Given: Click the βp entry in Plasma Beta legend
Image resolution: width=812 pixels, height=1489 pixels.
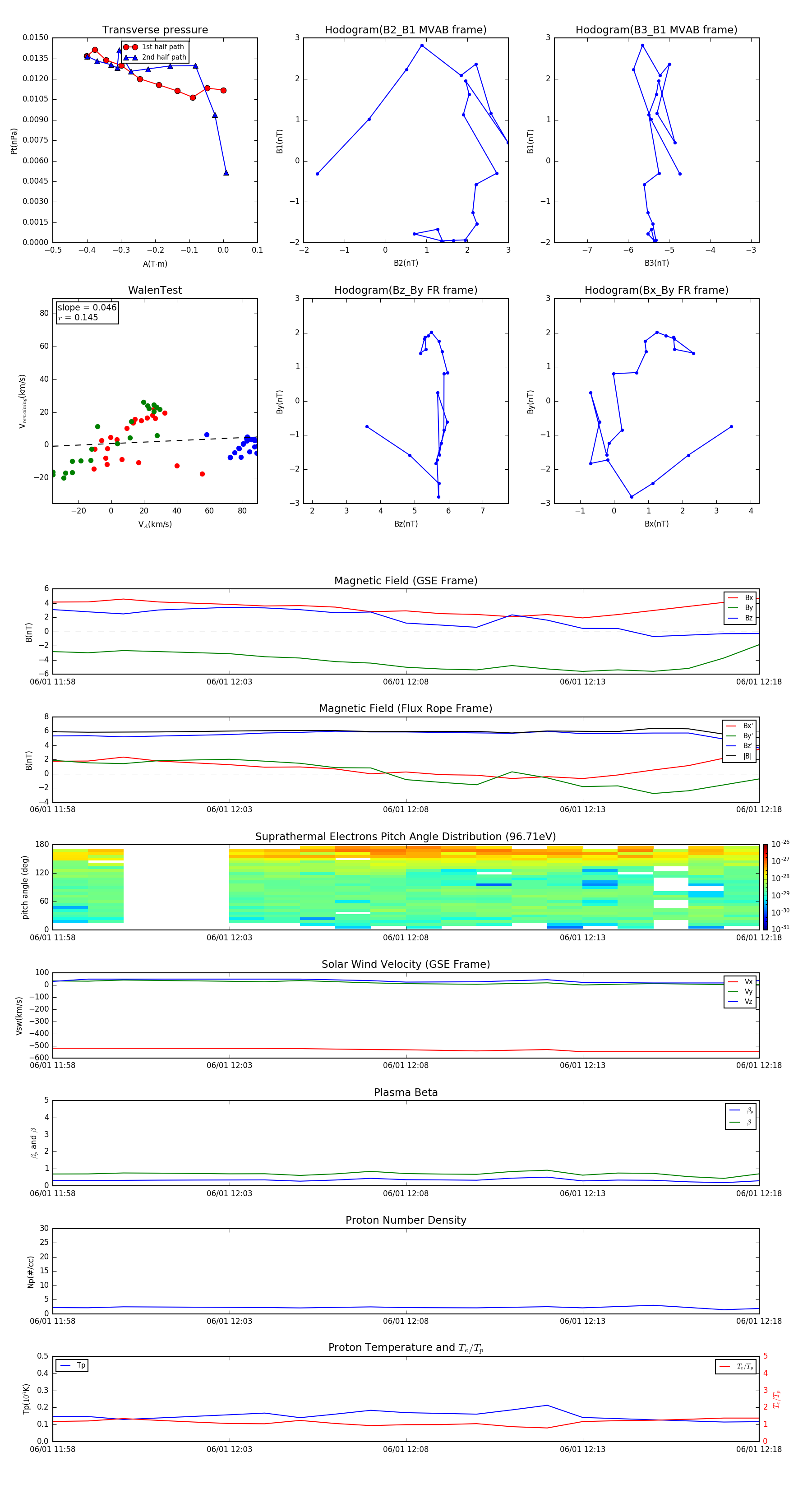Looking at the screenshot, I should pyautogui.click(x=750, y=1110).
